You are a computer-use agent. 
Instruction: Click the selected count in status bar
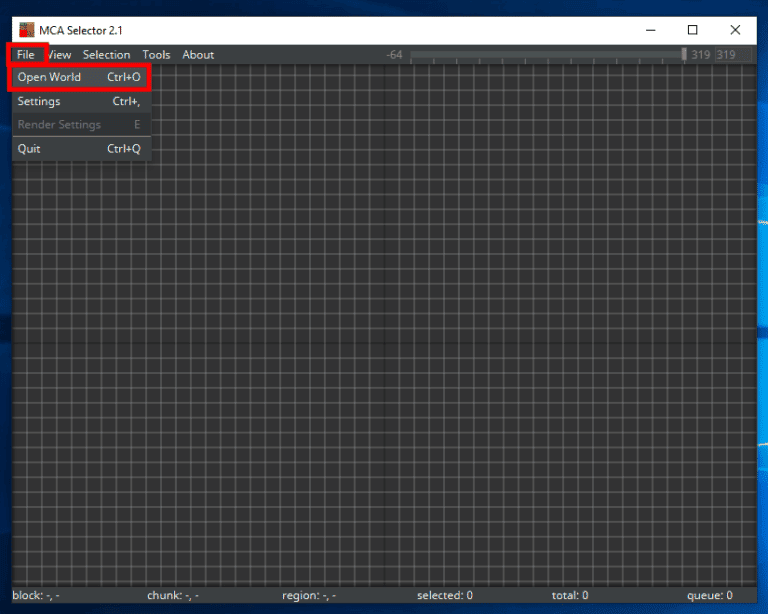coord(445,596)
